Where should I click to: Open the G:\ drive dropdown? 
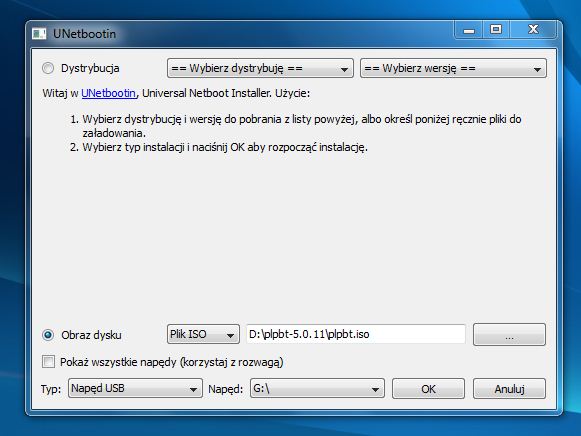tap(317, 388)
